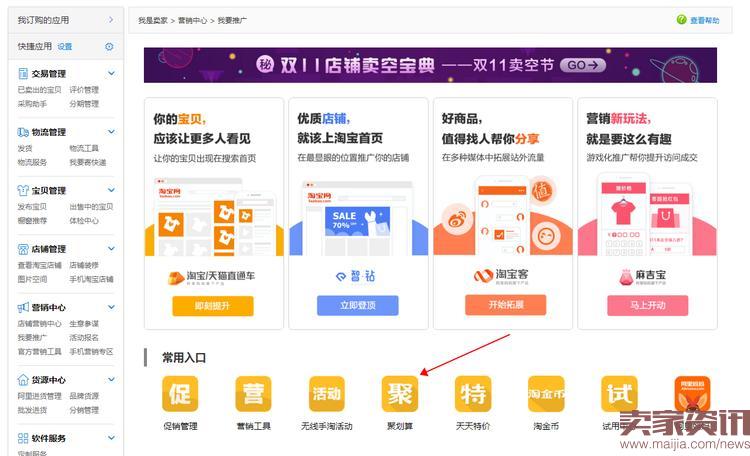This screenshot has width=750, height=456.
Task: Collapse the 交易管理 section chevron
Action: [111, 73]
